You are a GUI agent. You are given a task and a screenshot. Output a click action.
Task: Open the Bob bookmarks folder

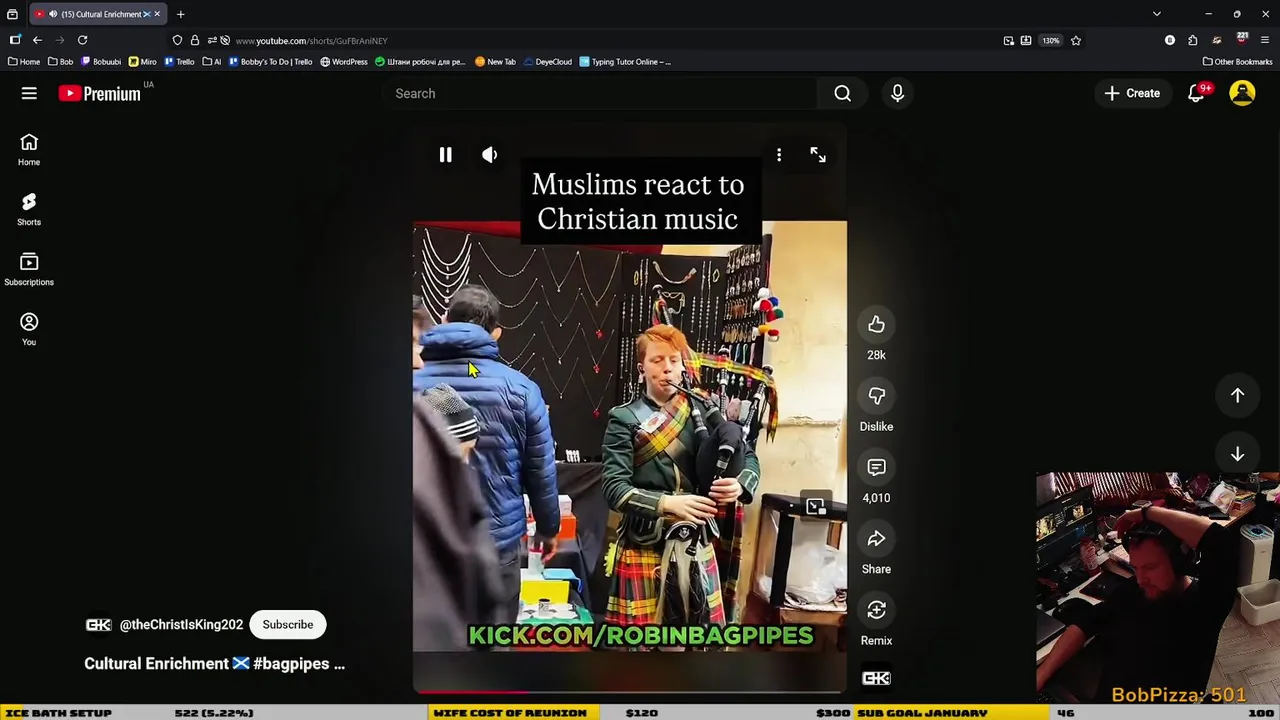(x=61, y=62)
